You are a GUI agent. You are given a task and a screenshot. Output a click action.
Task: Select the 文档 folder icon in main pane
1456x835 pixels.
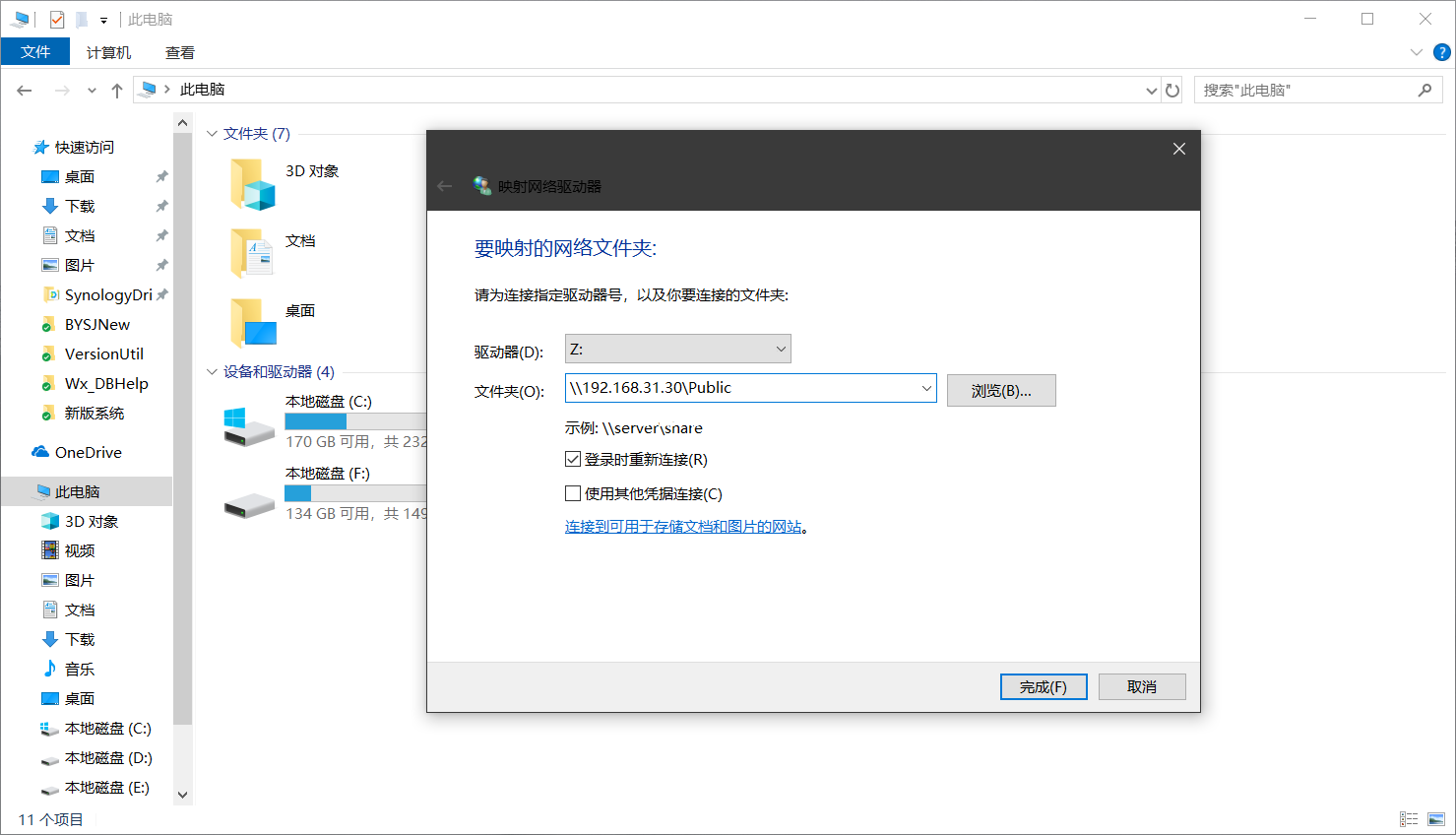[x=252, y=254]
